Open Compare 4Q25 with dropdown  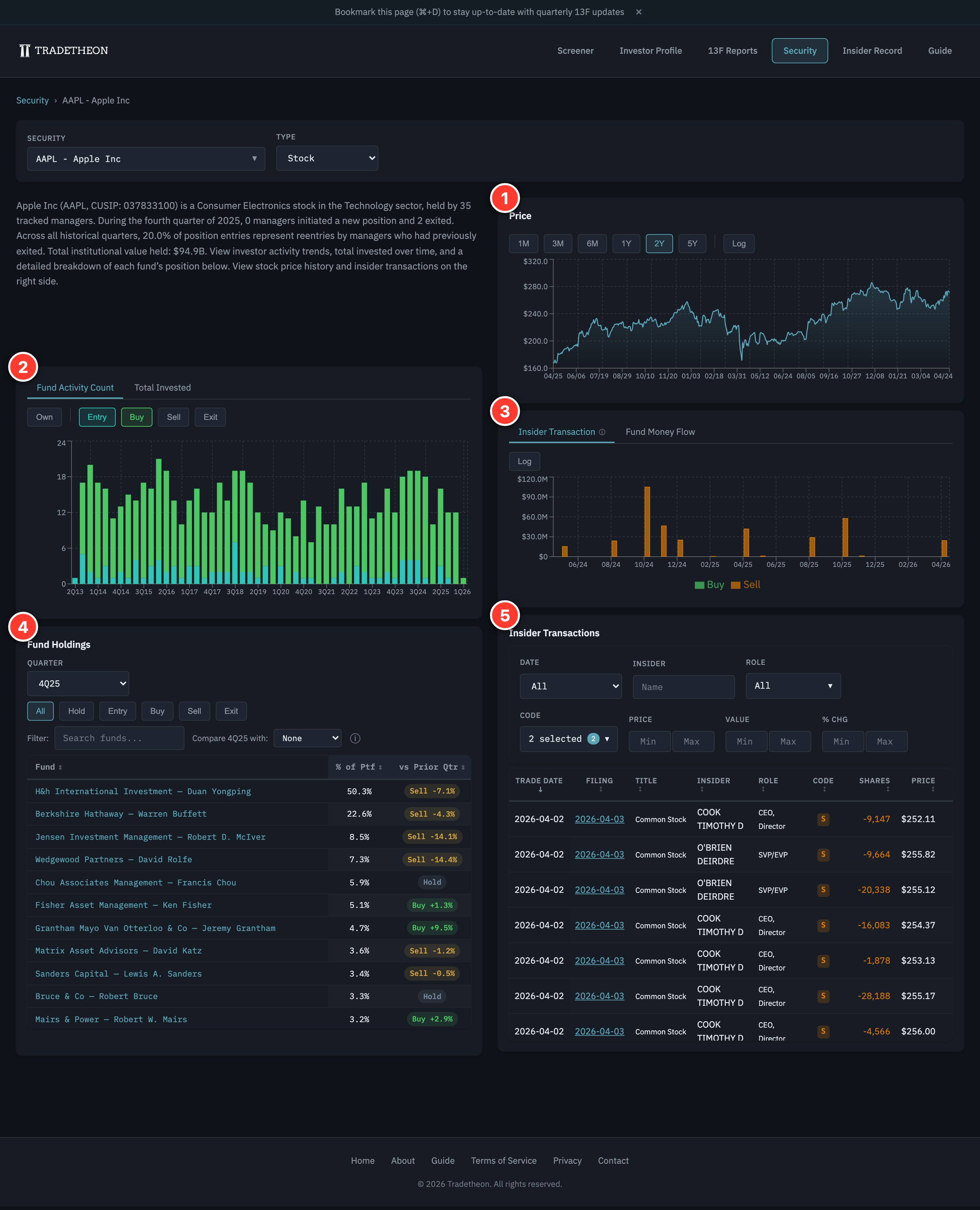[308, 738]
